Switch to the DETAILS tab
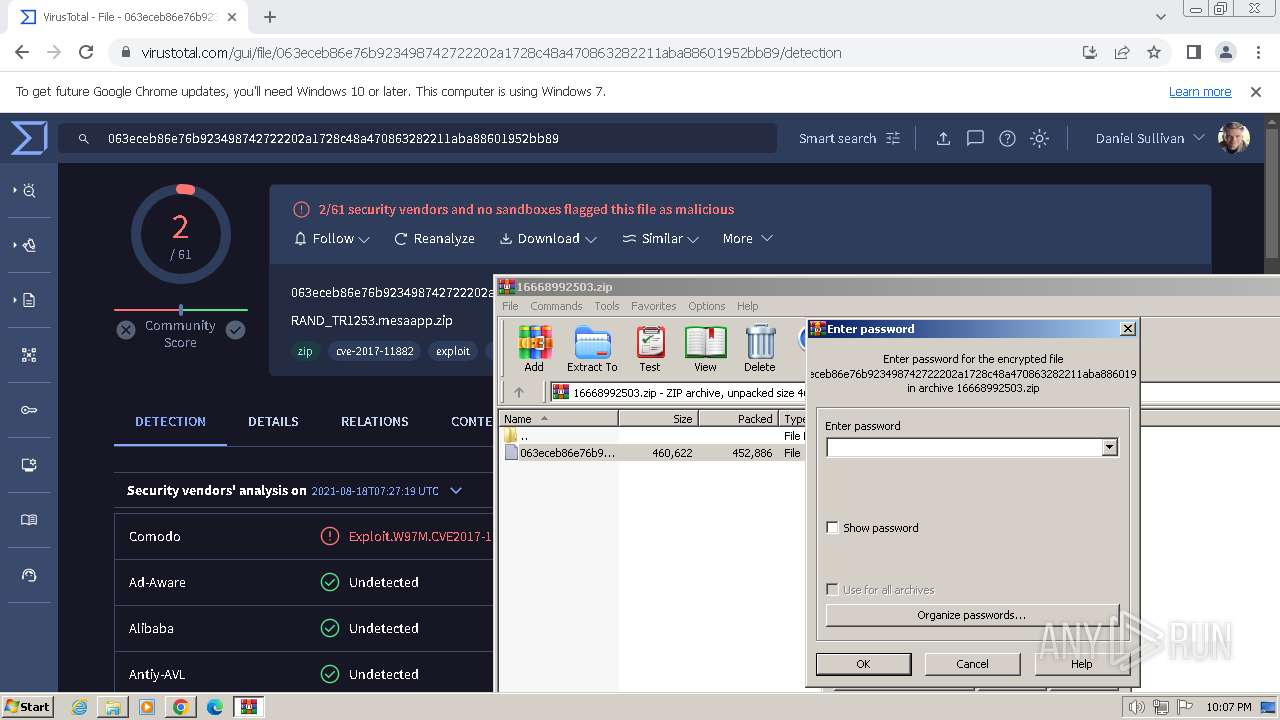 273,421
